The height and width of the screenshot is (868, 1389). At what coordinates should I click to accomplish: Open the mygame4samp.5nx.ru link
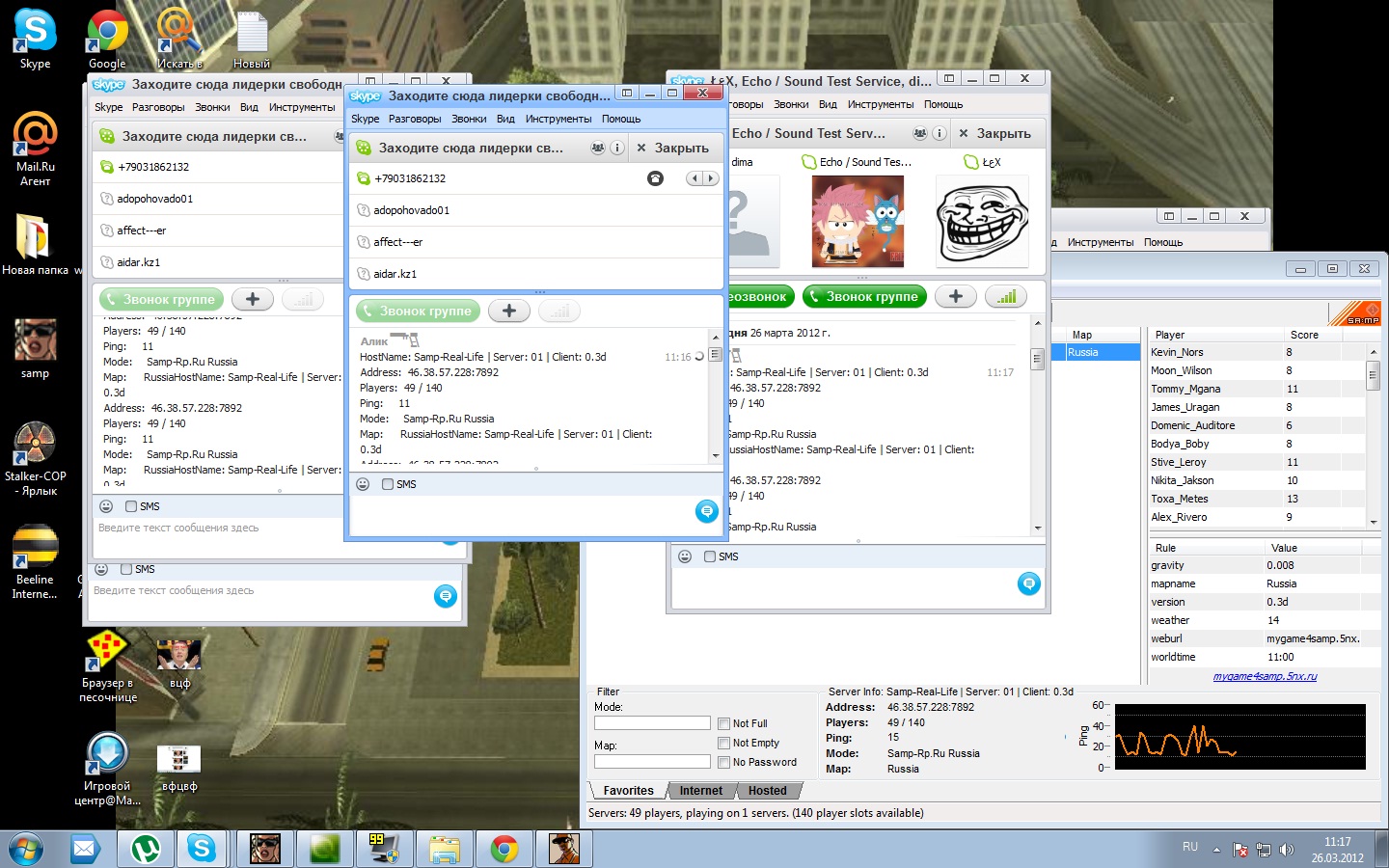coord(1265,676)
